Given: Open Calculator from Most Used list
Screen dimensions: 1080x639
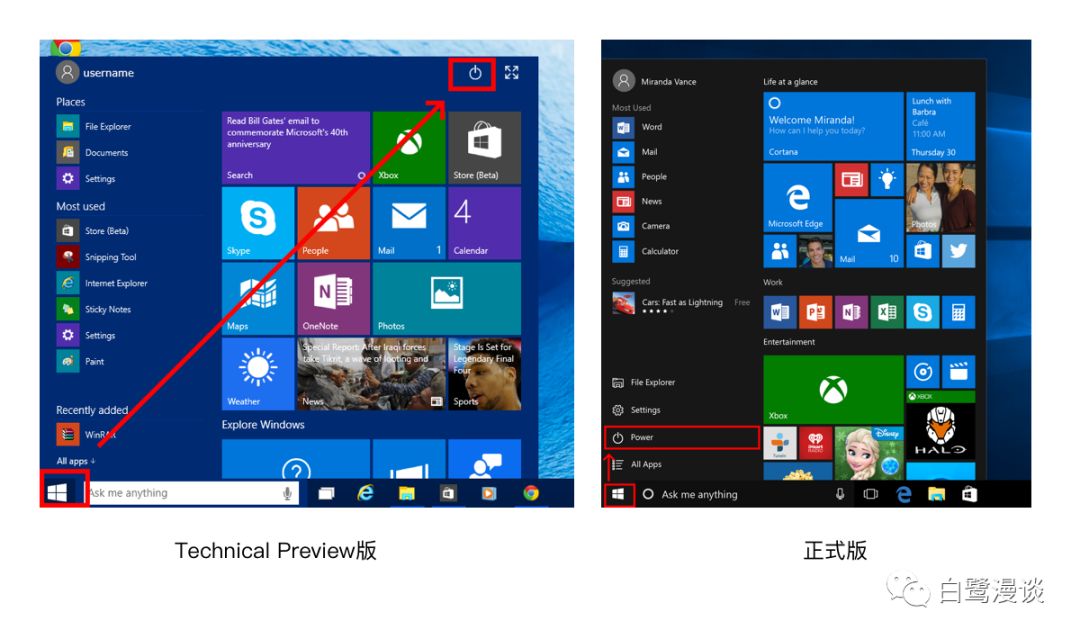Looking at the screenshot, I should (x=646, y=251).
